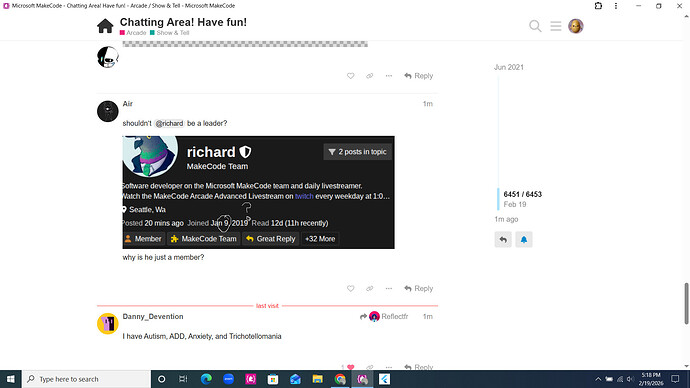Open the @richard mention

click(169, 123)
